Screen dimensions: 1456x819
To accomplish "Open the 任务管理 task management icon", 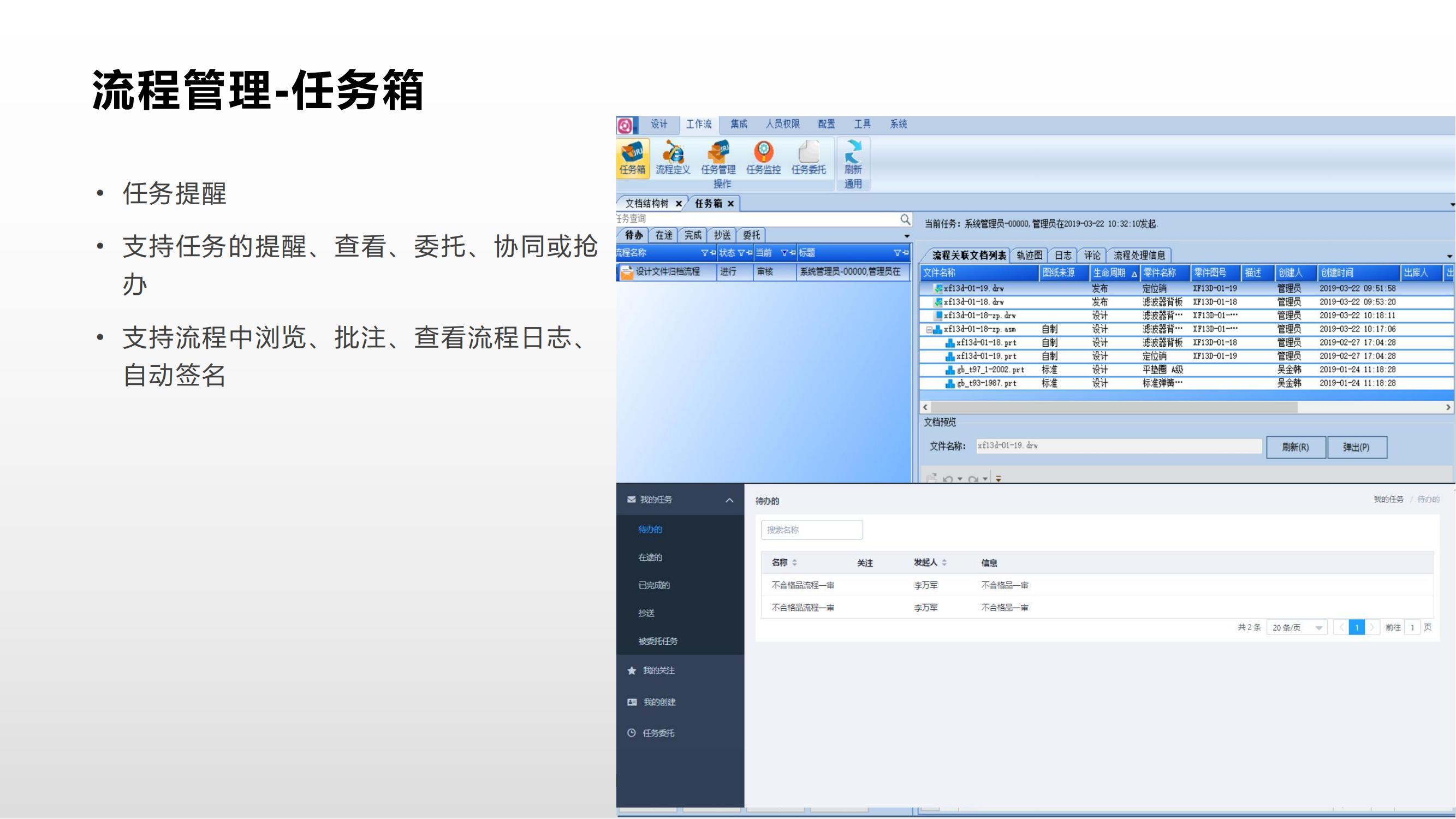I will 718,158.
